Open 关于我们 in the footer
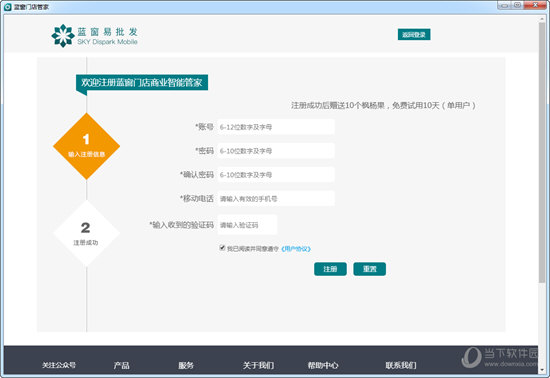Viewport: 550px width, 378px height. tap(259, 365)
